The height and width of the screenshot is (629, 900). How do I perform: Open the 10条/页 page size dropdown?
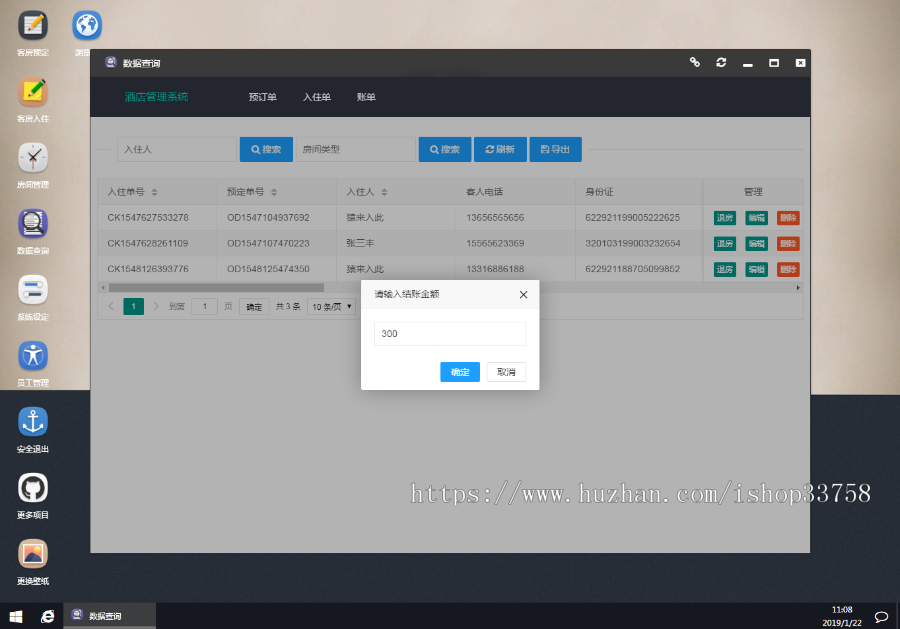tap(330, 306)
